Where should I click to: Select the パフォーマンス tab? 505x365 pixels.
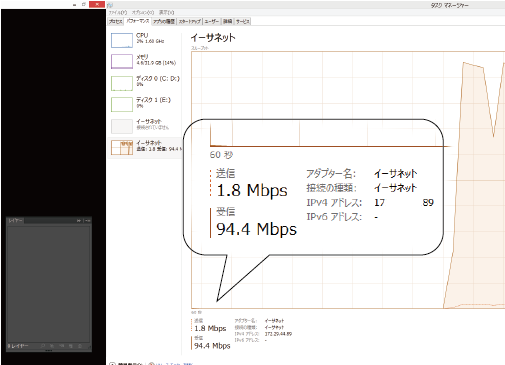[138, 21]
